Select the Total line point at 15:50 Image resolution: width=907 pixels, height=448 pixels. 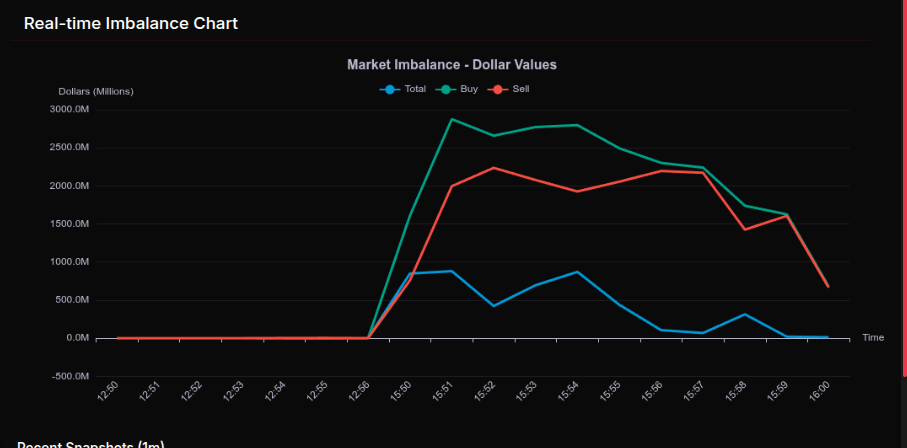tap(410, 273)
